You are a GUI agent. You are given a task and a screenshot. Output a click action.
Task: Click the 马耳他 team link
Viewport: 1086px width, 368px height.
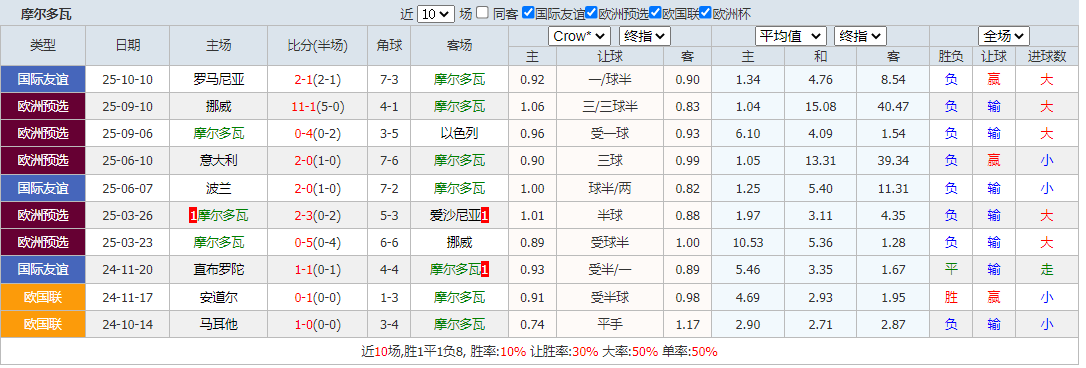[219, 324]
